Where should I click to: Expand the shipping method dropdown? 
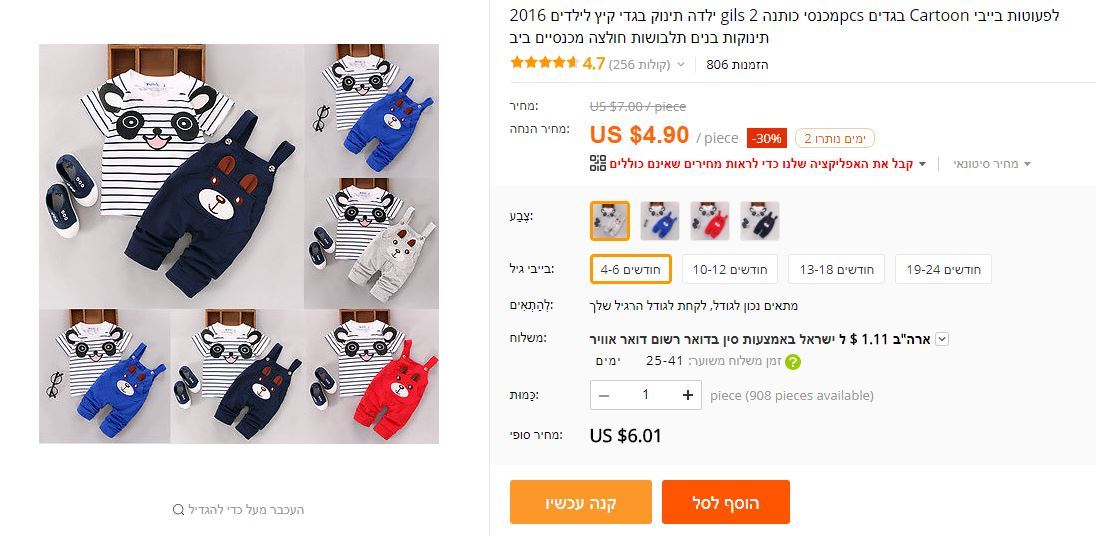point(941,339)
